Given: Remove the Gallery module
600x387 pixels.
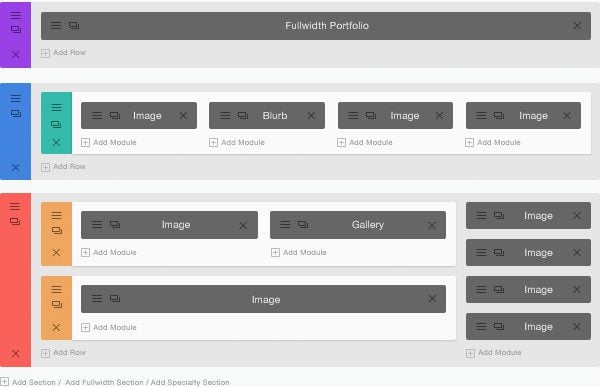Looking at the screenshot, I should pos(432,225).
